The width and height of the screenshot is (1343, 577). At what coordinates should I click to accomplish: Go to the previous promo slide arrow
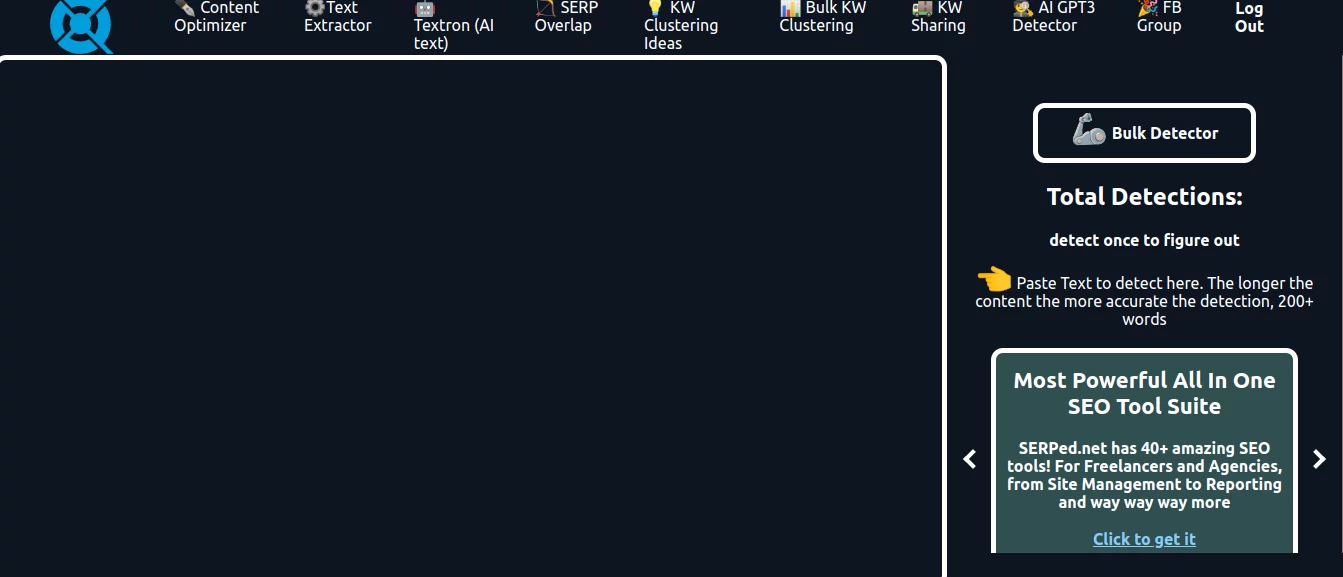click(969, 459)
